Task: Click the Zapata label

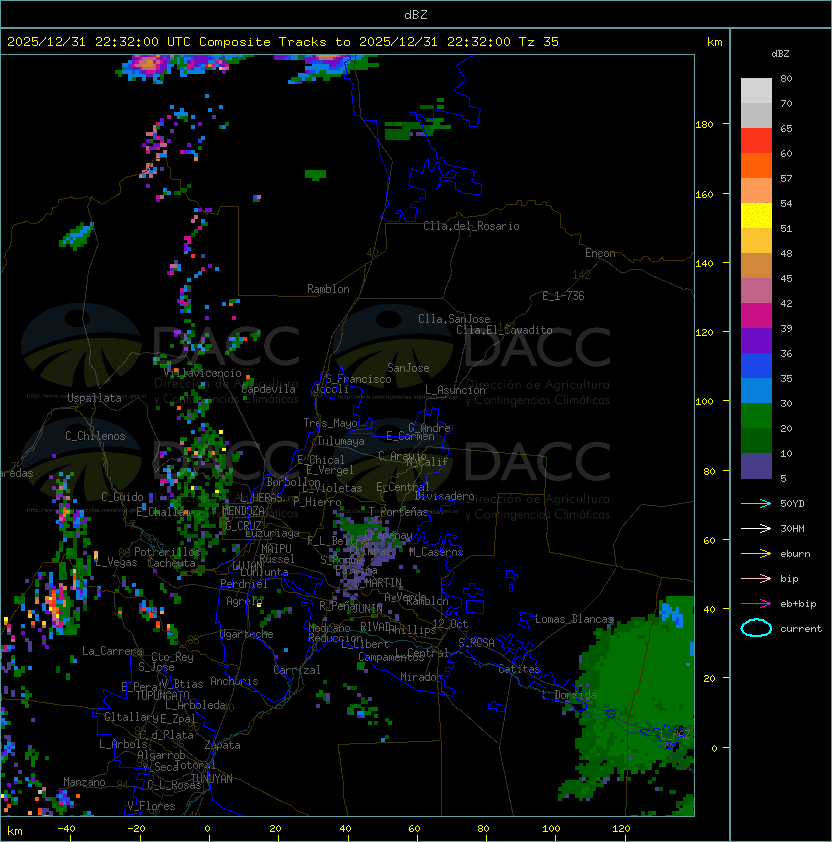Action: [x=222, y=745]
